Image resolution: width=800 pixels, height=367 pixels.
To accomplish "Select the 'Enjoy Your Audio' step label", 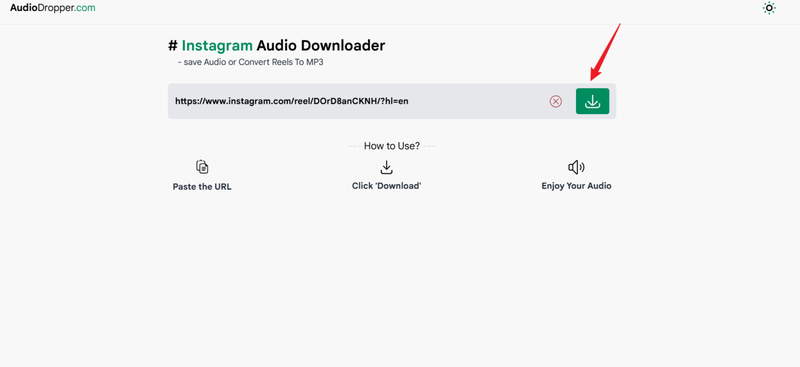I will tap(576, 186).
